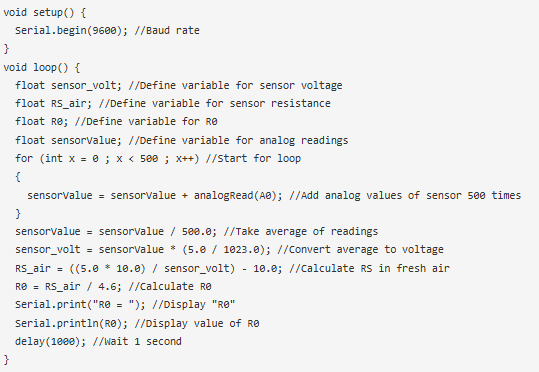
Task: Click the void setup() line
Action: pos(45,13)
